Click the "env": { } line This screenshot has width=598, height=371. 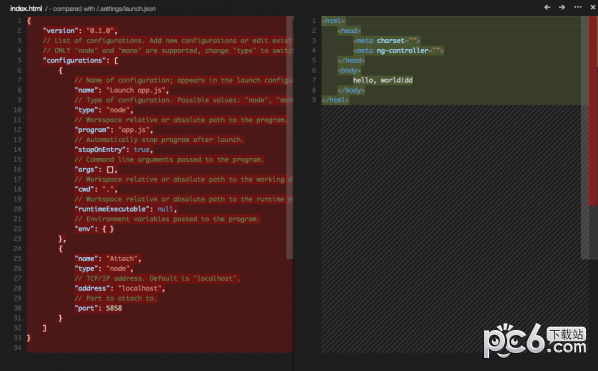pyautogui.click(x=94, y=229)
